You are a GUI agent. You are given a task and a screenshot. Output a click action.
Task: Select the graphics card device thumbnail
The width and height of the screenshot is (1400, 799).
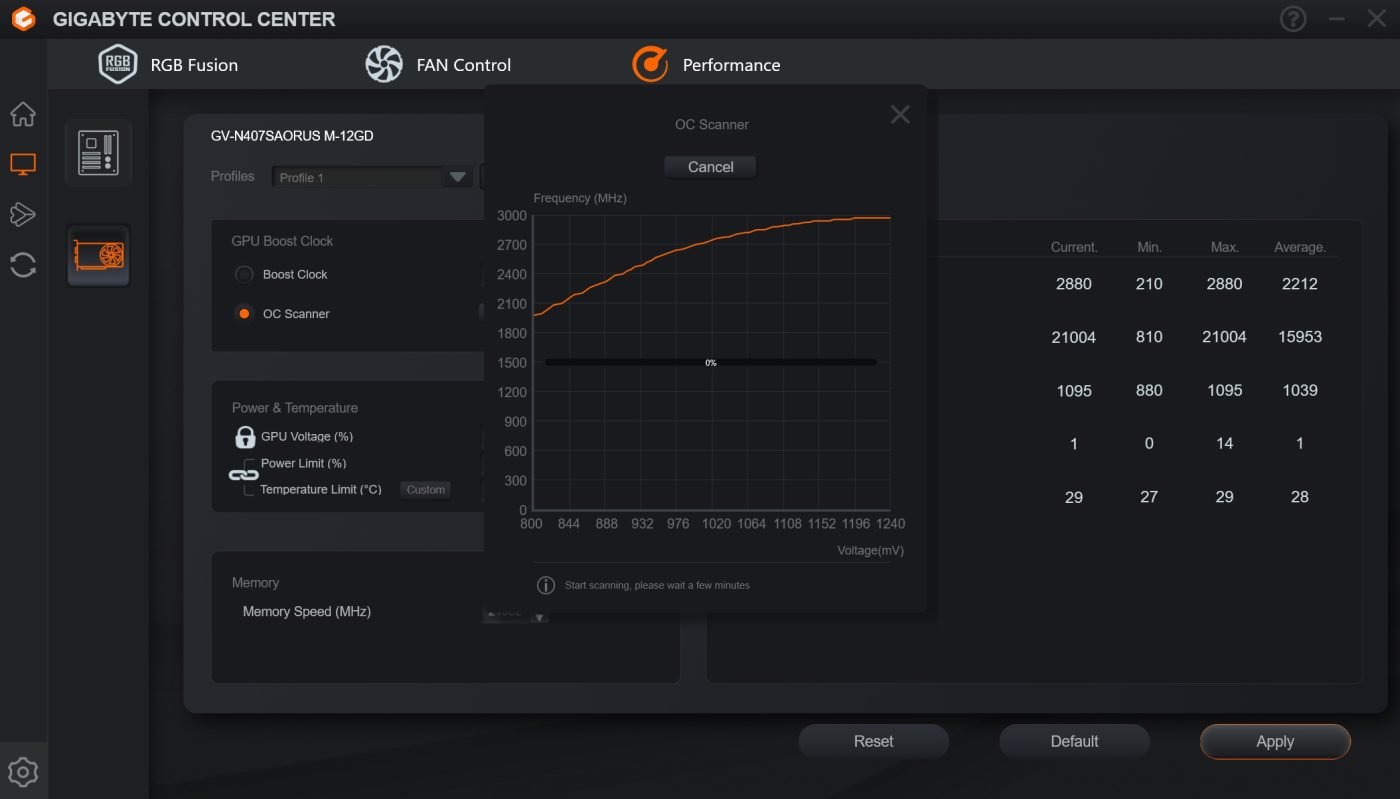pyautogui.click(x=98, y=255)
